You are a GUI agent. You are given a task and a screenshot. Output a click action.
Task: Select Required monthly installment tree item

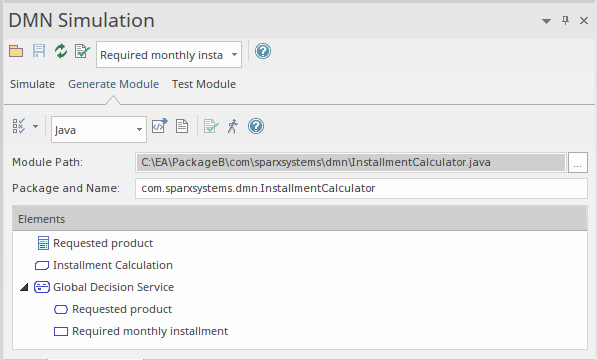tap(150, 331)
